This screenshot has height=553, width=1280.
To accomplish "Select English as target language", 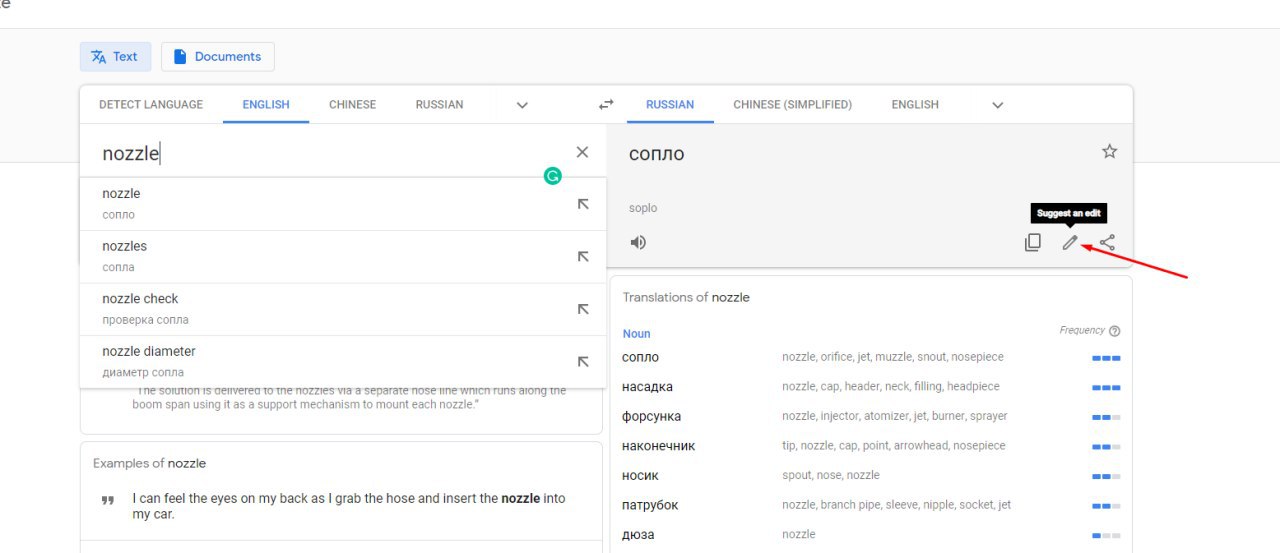I will tap(915, 104).
